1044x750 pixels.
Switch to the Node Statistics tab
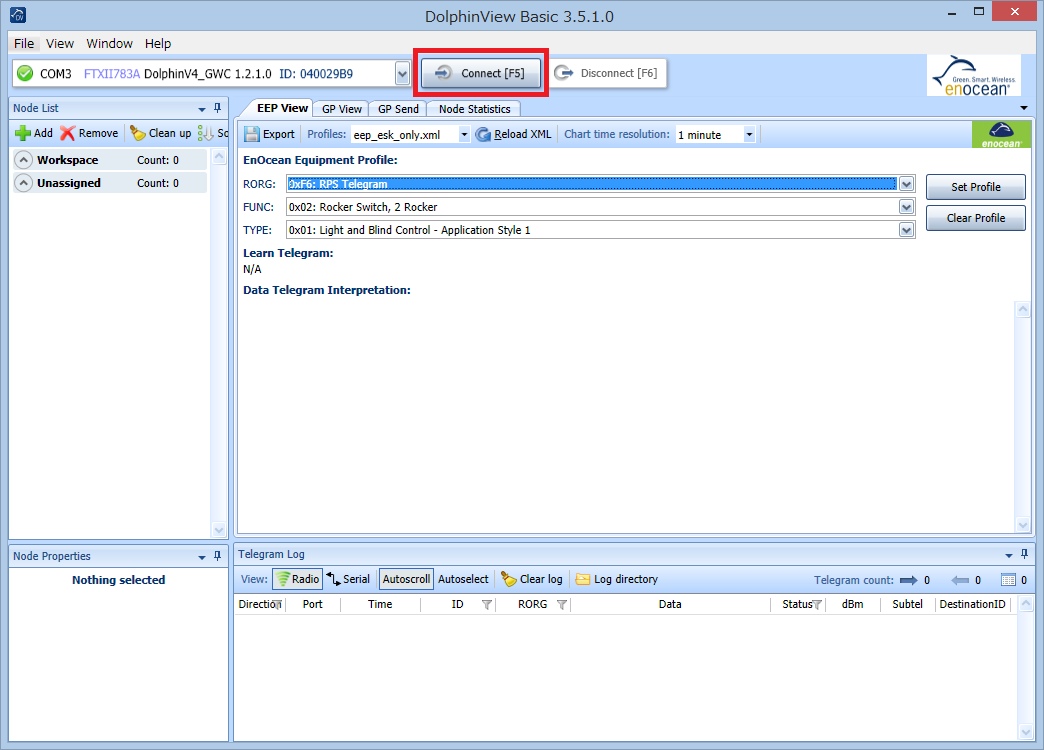click(x=474, y=109)
